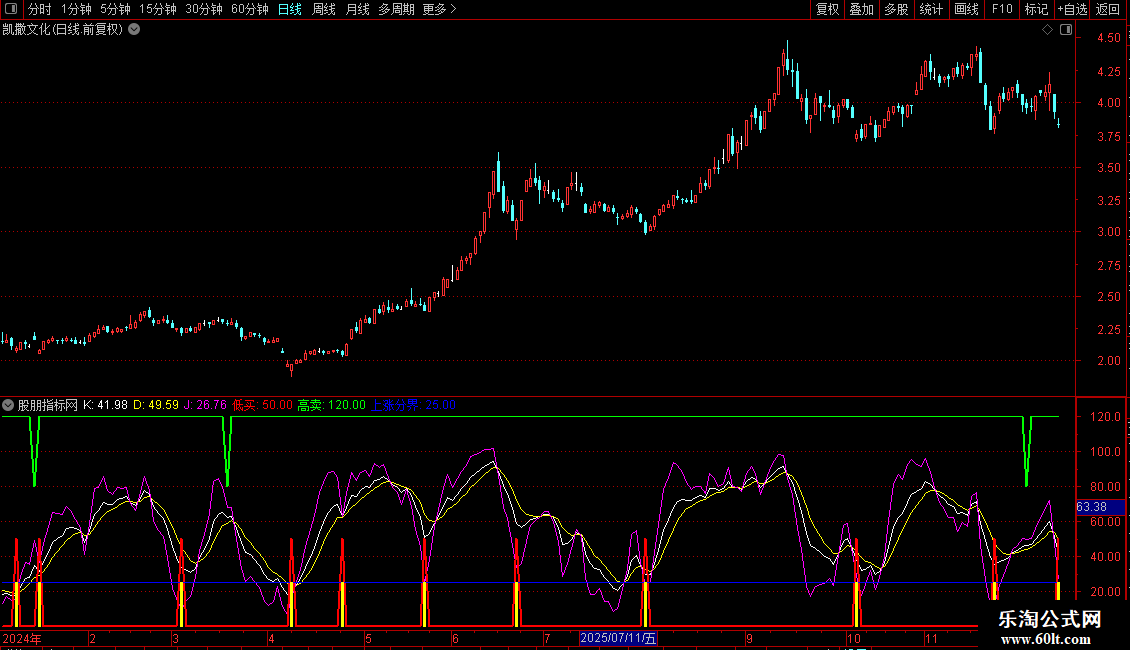Open the 统计 statistics tool
Viewport: 1130px width, 650px height.
(931, 9)
